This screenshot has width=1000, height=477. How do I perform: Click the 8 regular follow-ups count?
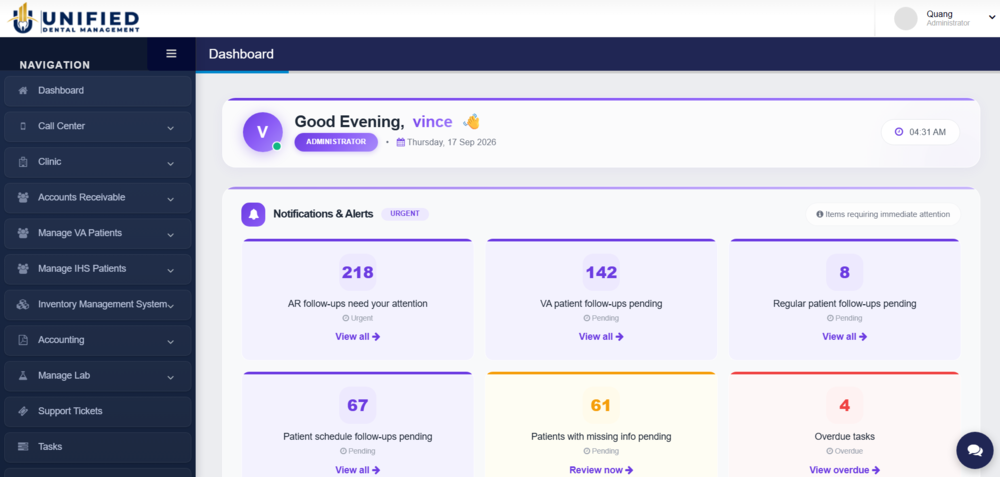click(844, 273)
